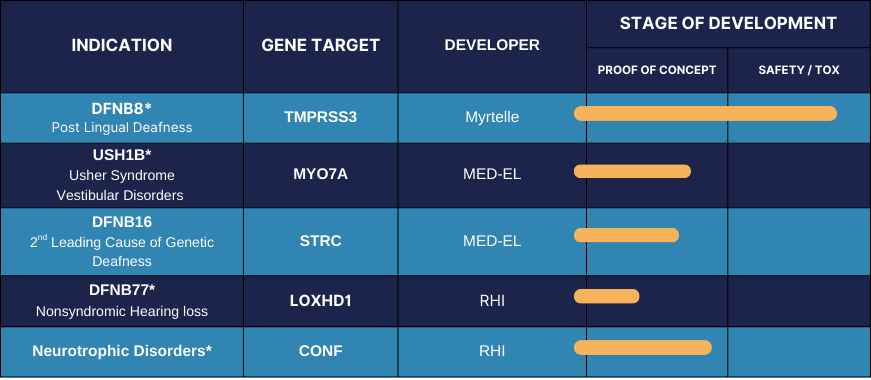Select the STAGE OF DEVELOPMENT header
Screen dimensions: 871x380
tap(728, 23)
